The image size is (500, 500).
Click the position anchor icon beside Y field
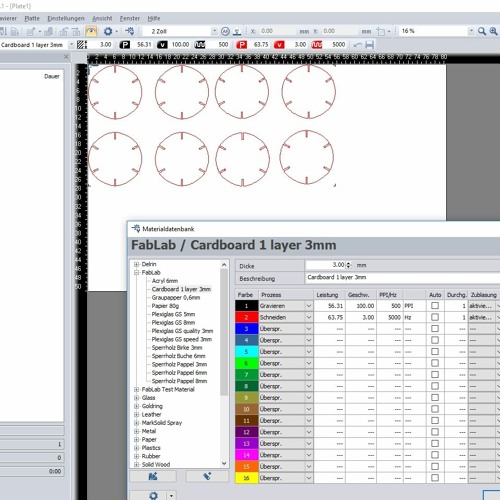pos(381,32)
